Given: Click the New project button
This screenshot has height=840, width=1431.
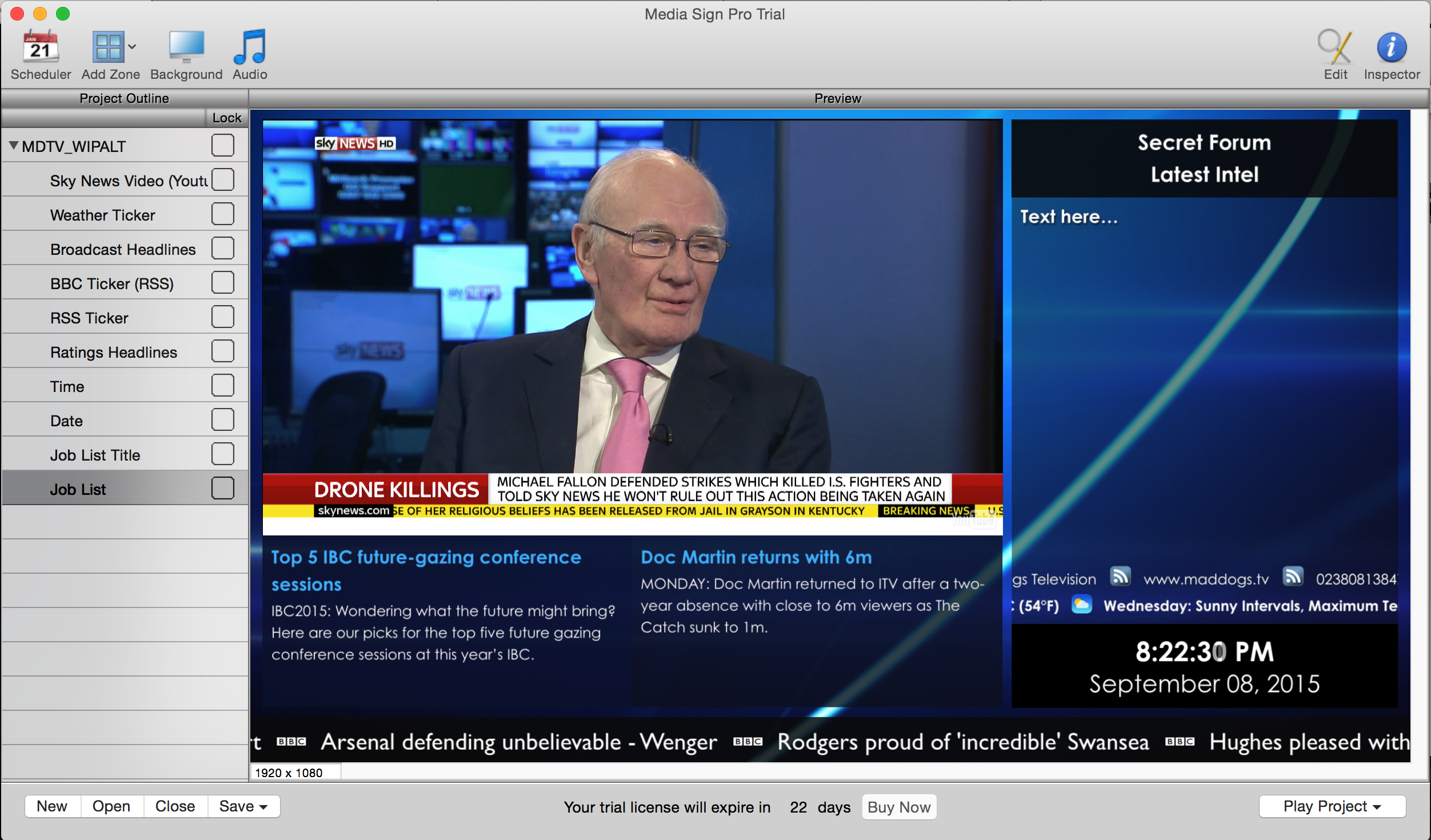Looking at the screenshot, I should tap(52, 806).
